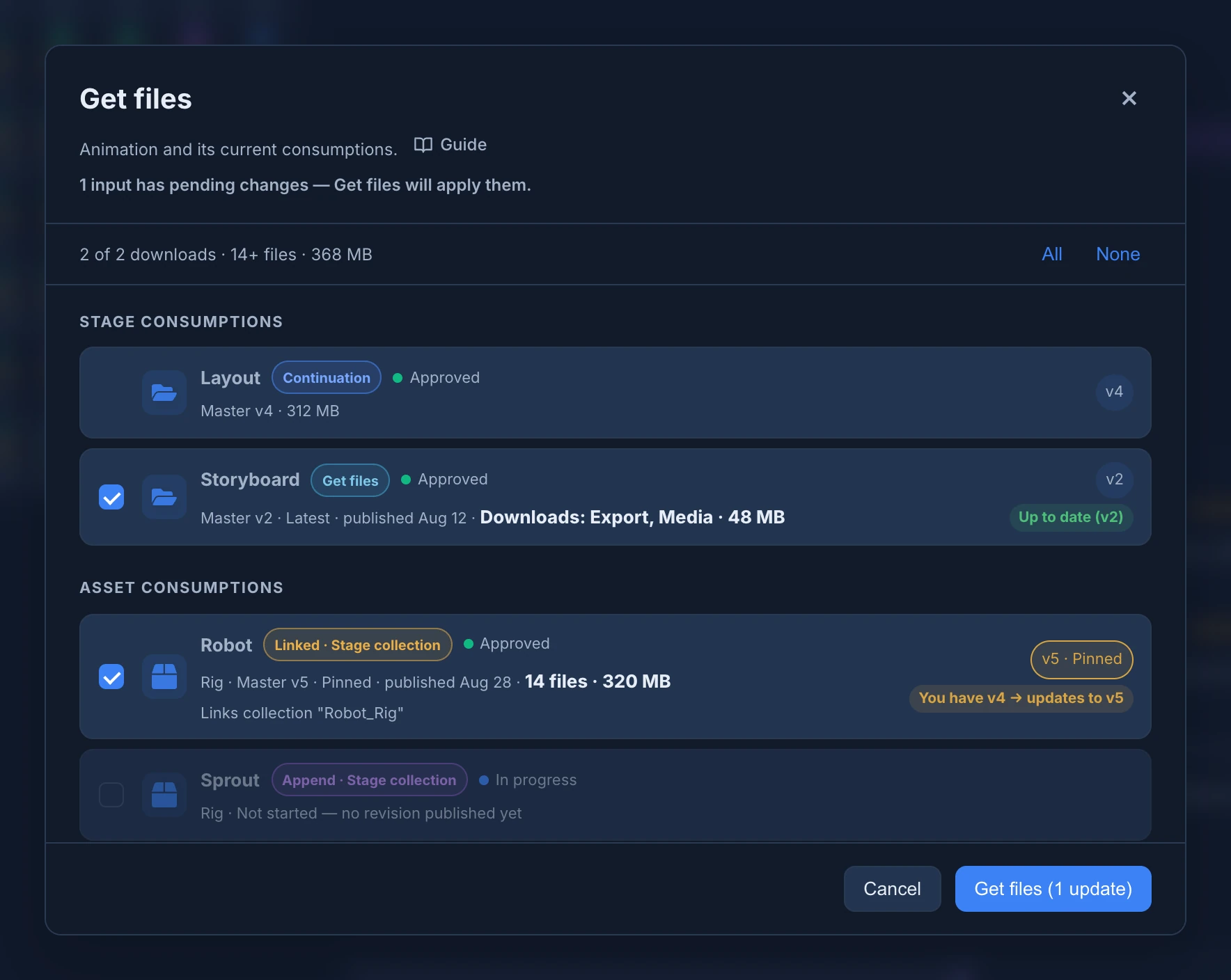Uncheck the Robot asset checkbox
1231x980 pixels.
point(111,677)
